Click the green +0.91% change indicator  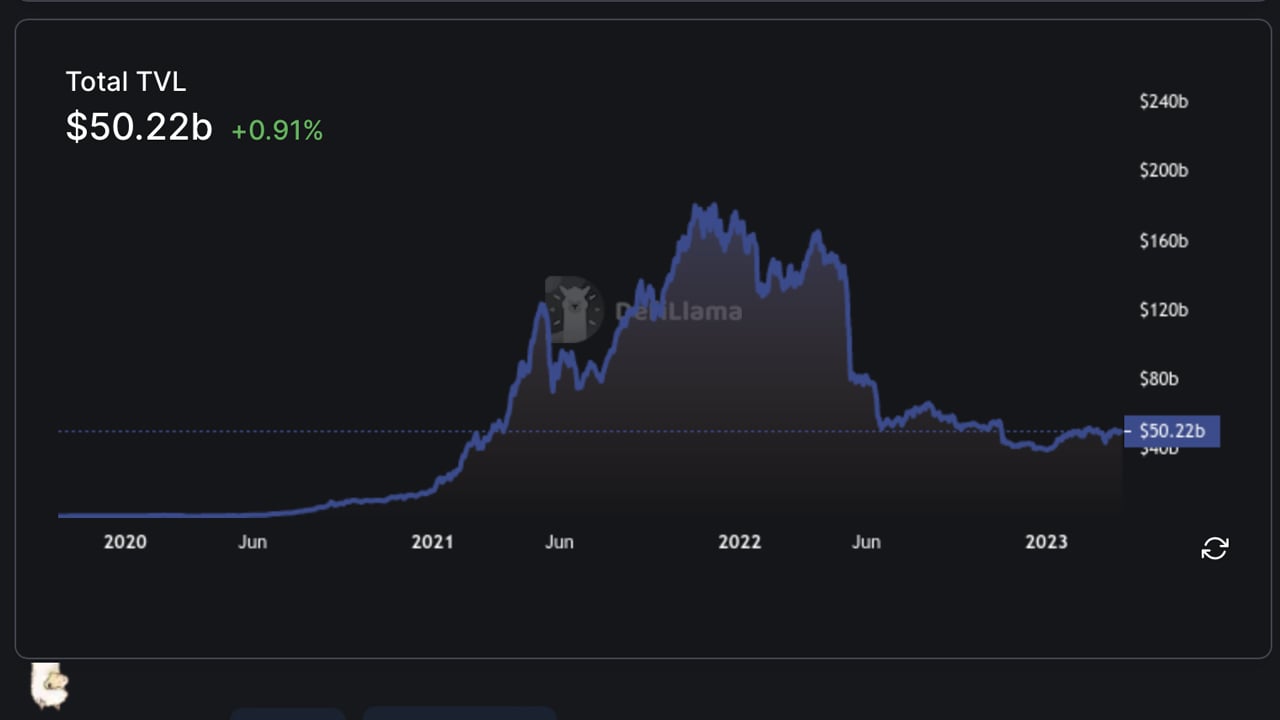point(277,130)
